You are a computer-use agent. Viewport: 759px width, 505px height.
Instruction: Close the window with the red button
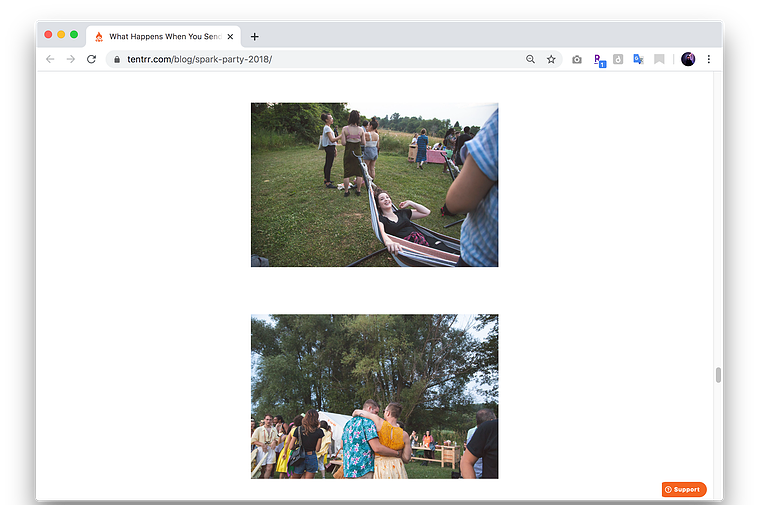click(x=48, y=34)
